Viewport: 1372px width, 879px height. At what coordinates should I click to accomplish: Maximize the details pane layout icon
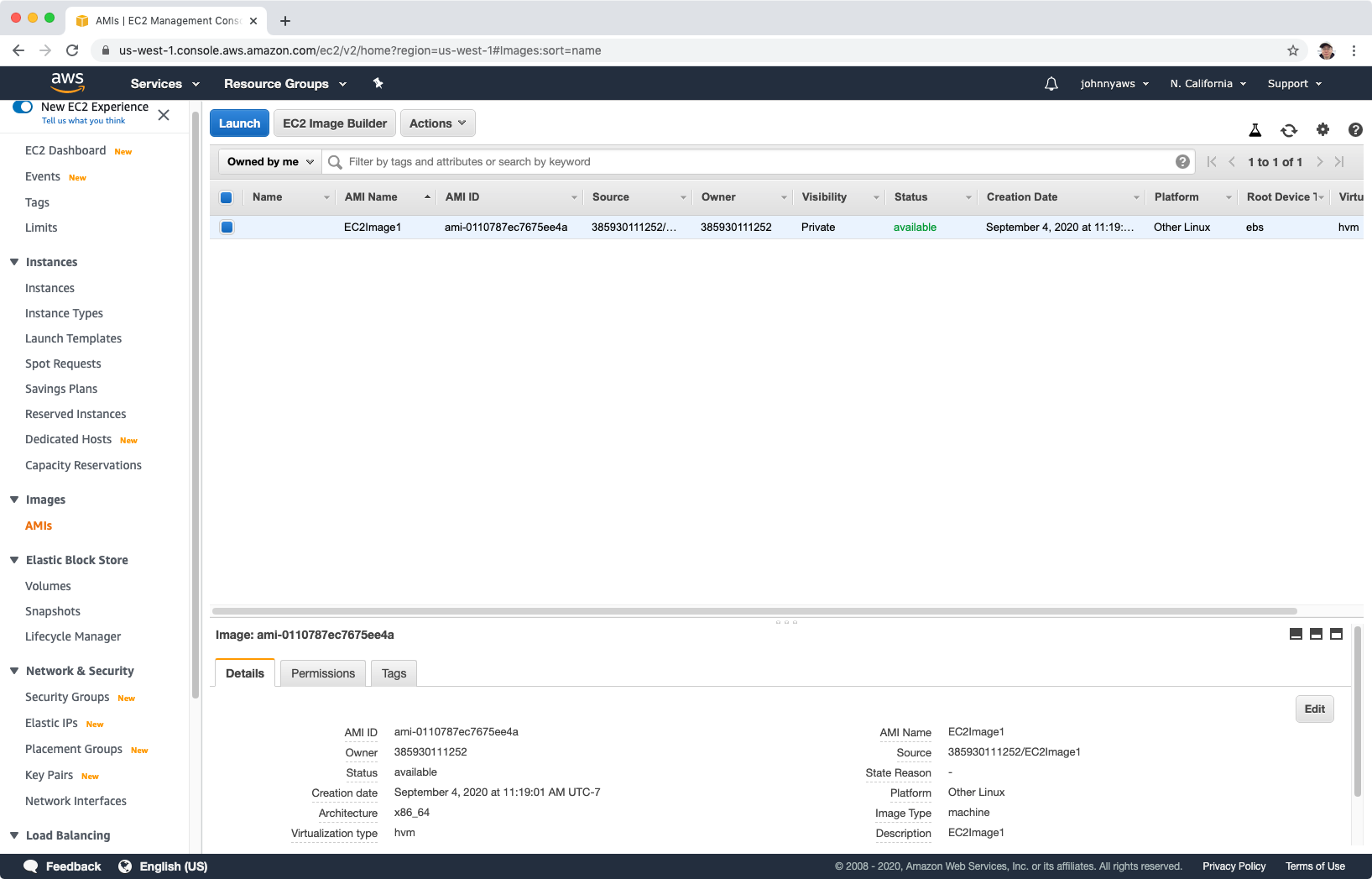1336,634
